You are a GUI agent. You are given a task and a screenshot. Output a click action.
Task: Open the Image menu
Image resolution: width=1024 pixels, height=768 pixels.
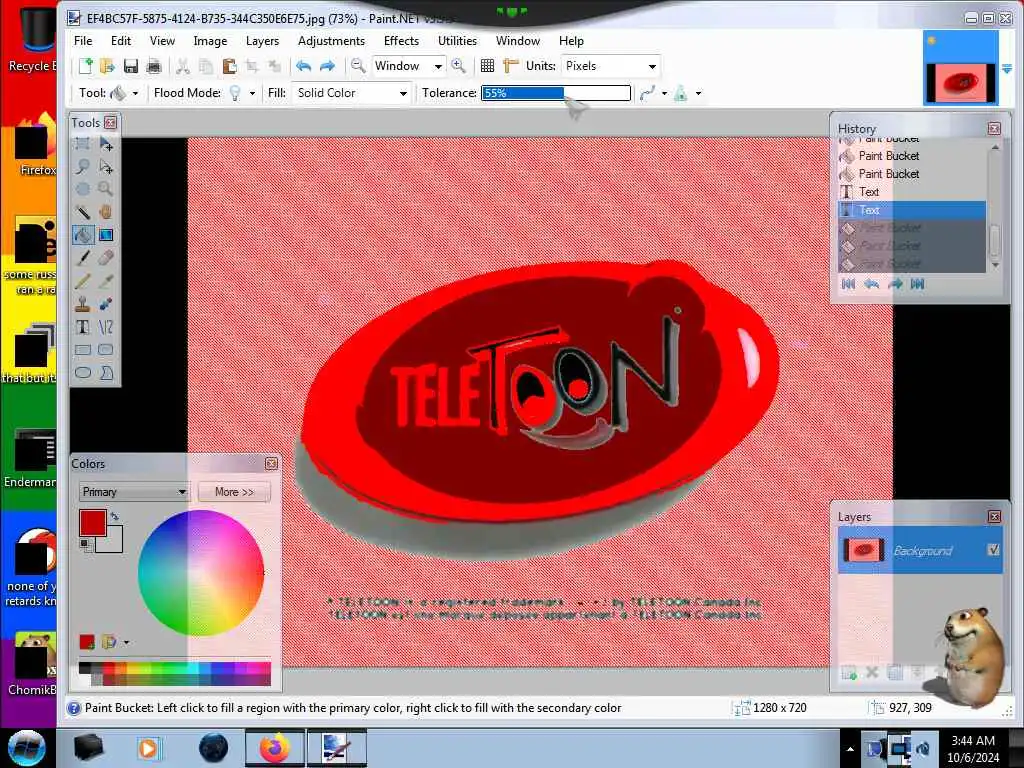[x=210, y=40]
